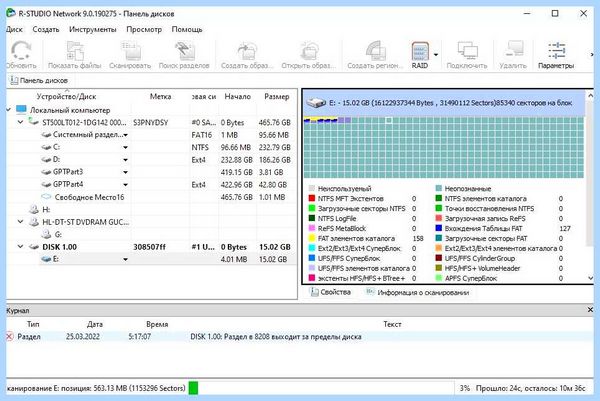This screenshot has height=401, width=600.
Task: Open the Помощь menu
Action: pyautogui.click(x=187, y=29)
